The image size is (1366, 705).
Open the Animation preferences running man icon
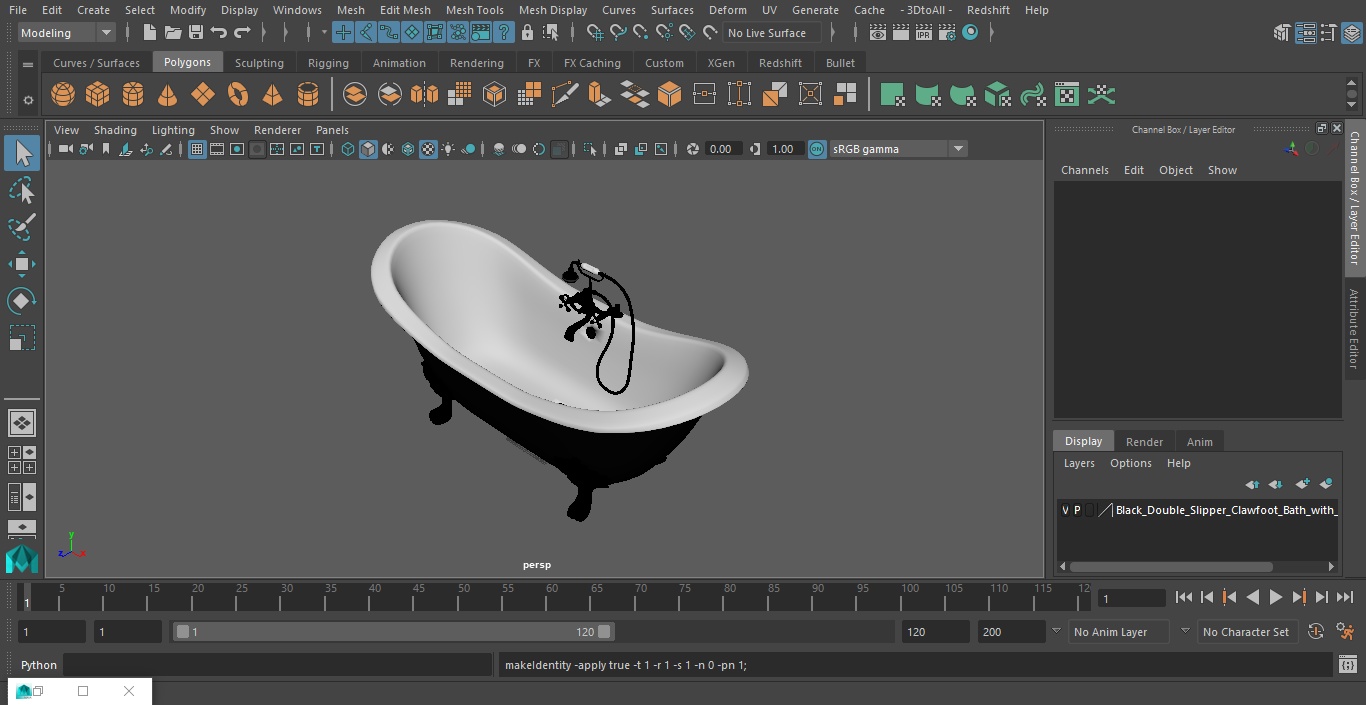1346,632
